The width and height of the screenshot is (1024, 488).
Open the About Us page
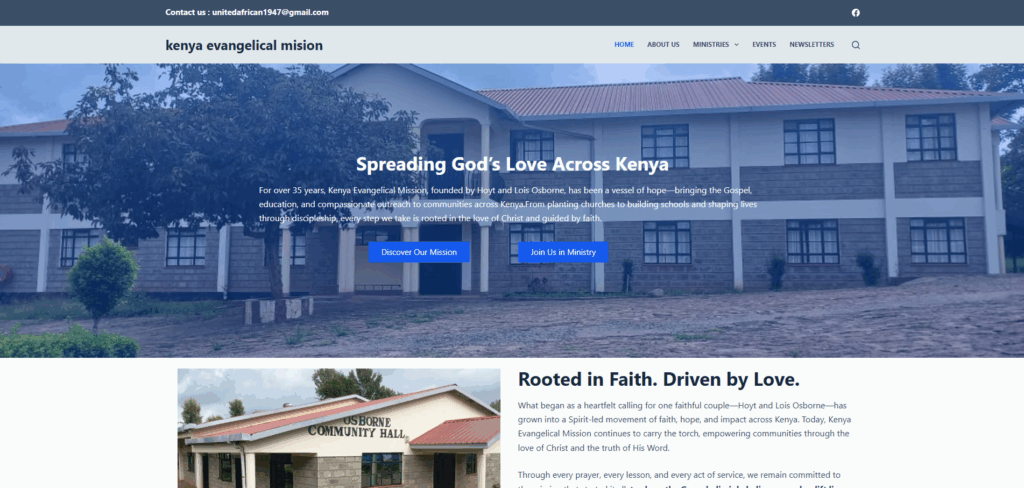point(663,44)
